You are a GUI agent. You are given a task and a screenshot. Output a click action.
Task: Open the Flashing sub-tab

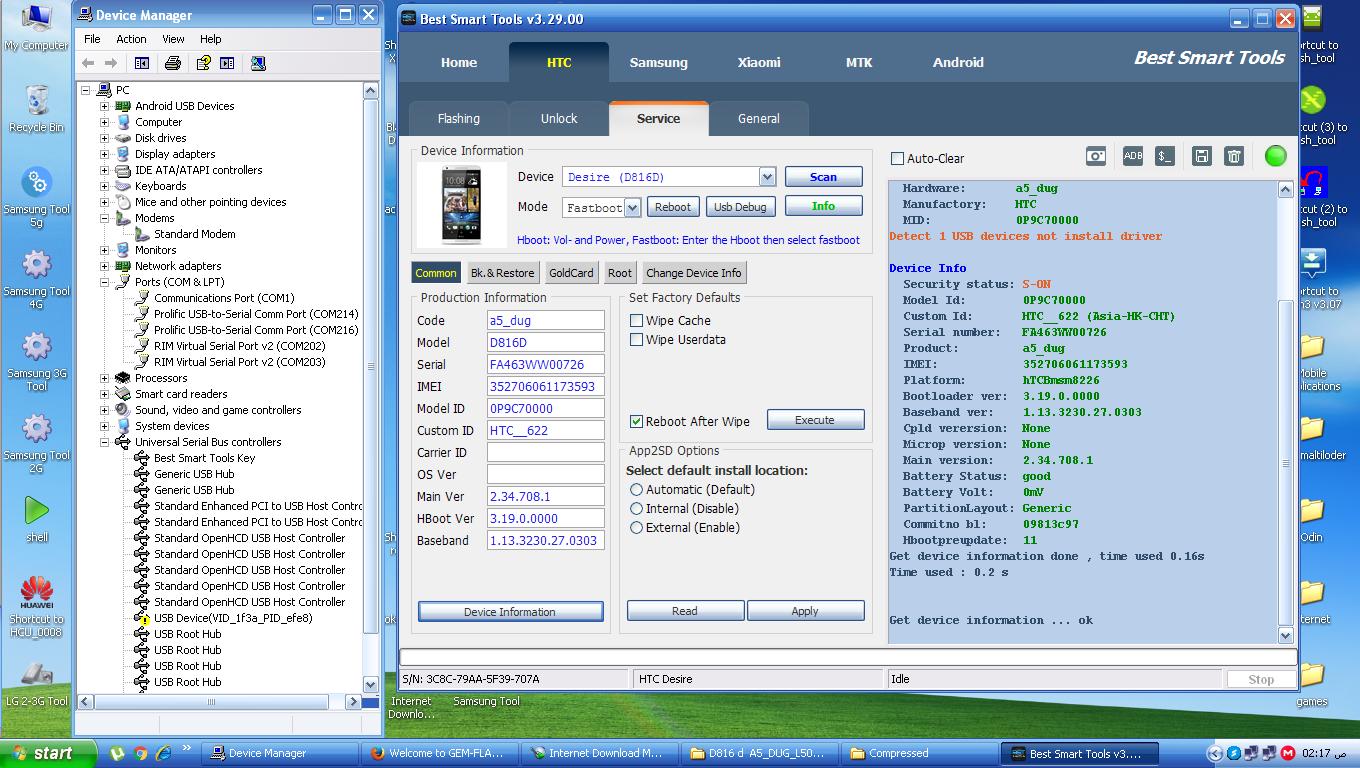pos(459,118)
